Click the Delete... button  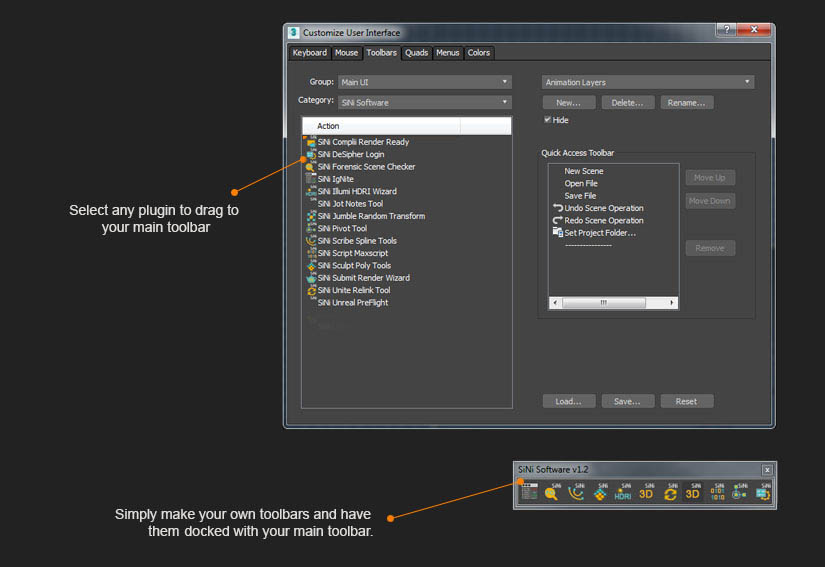click(x=628, y=103)
